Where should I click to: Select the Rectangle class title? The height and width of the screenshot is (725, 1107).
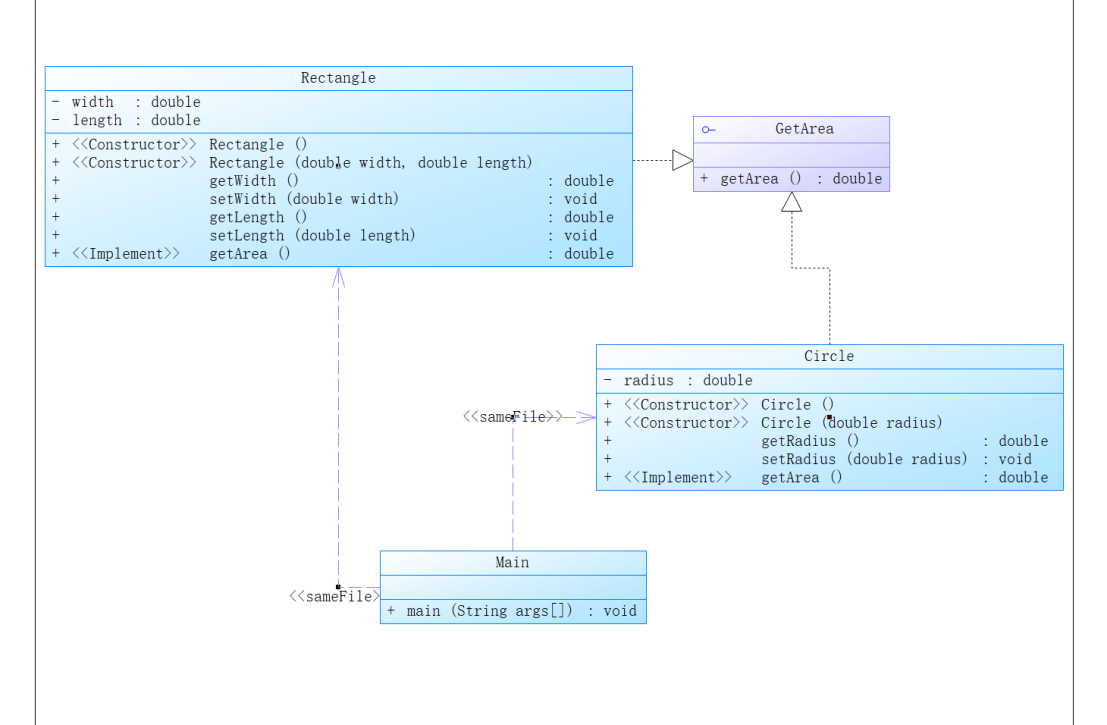click(x=338, y=78)
